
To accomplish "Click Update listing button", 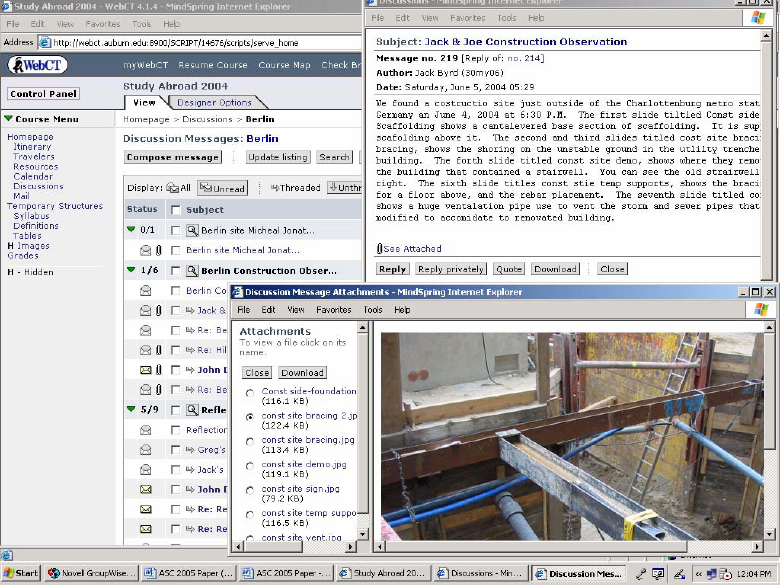I will click(x=278, y=157).
